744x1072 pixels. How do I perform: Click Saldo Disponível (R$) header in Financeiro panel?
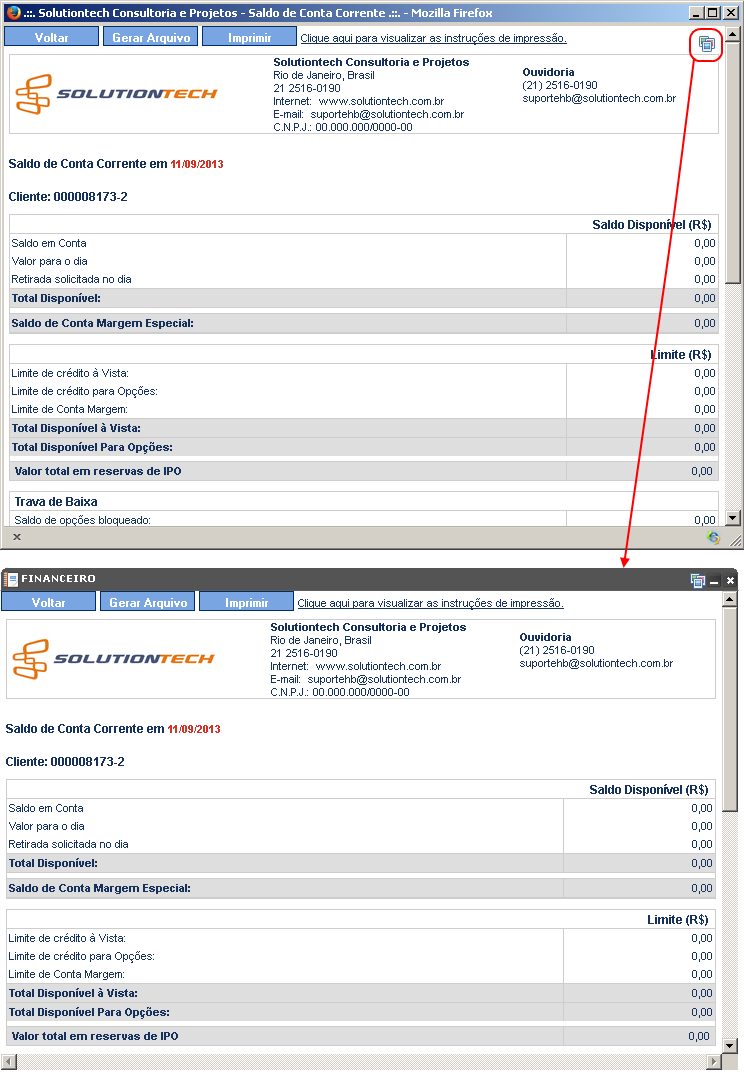(x=649, y=790)
